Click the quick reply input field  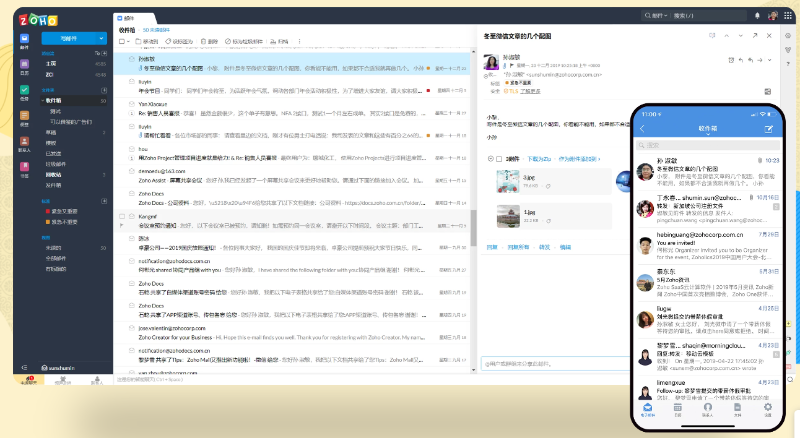550,364
